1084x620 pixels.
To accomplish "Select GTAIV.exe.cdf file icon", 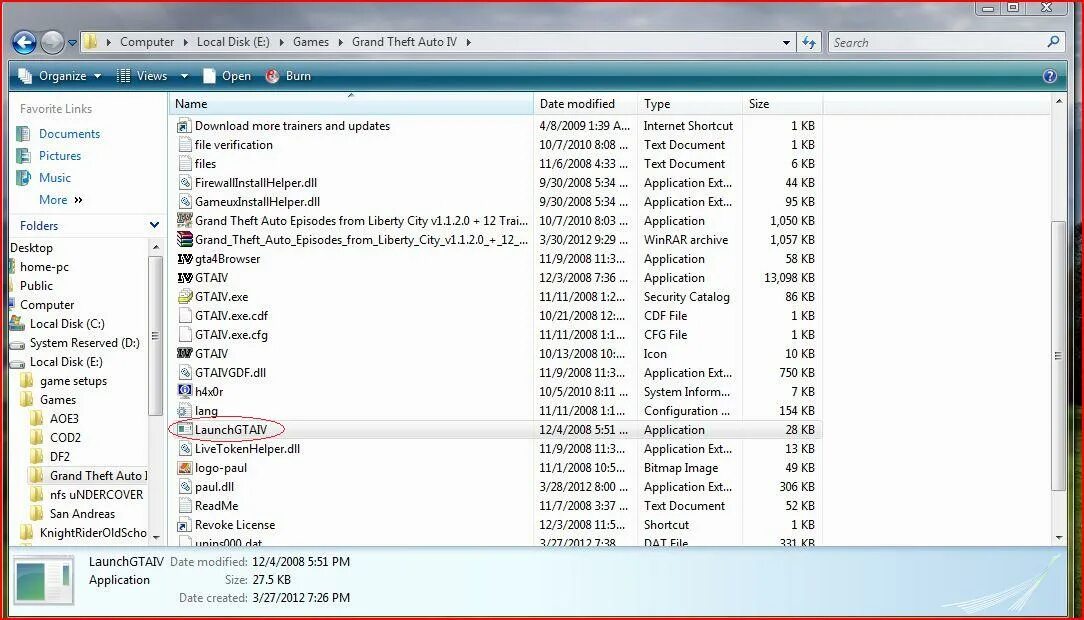I will pyautogui.click(x=184, y=316).
